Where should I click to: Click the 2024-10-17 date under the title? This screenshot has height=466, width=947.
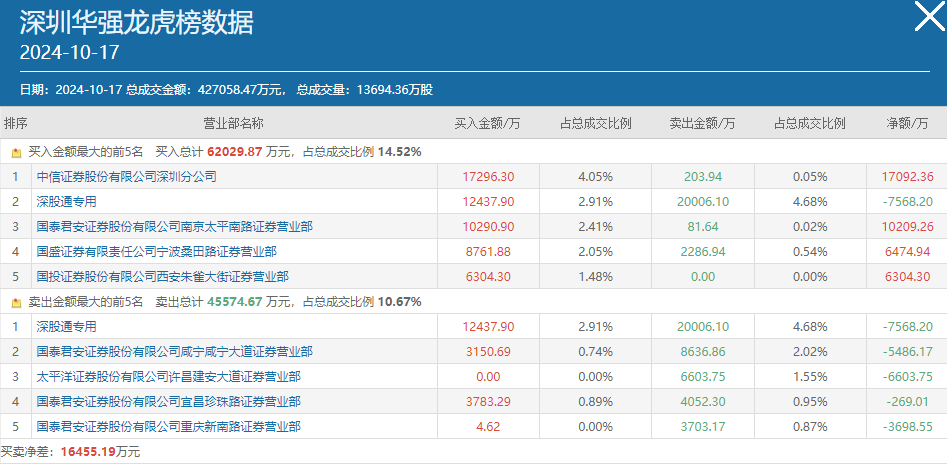click(x=69, y=53)
